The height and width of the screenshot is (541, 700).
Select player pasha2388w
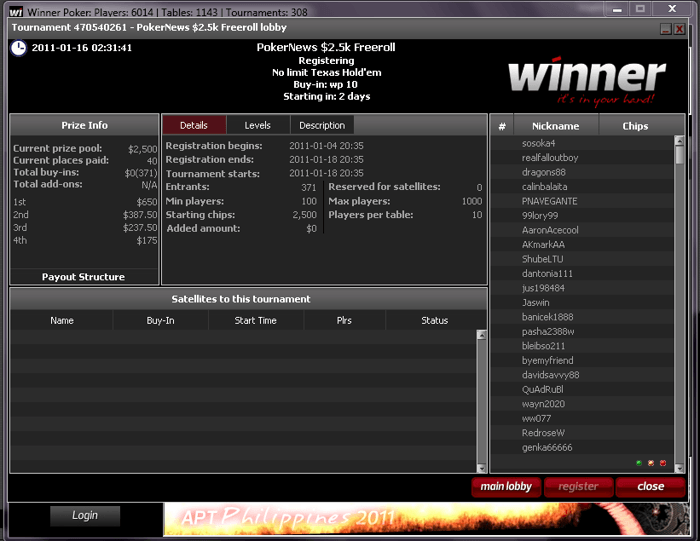(x=583, y=332)
